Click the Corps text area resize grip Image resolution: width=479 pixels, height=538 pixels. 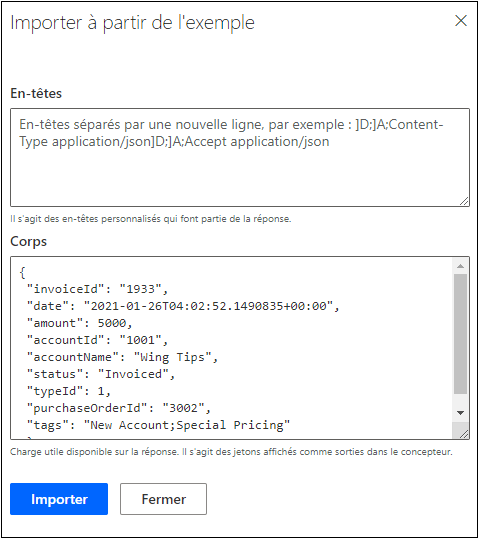[464, 434]
